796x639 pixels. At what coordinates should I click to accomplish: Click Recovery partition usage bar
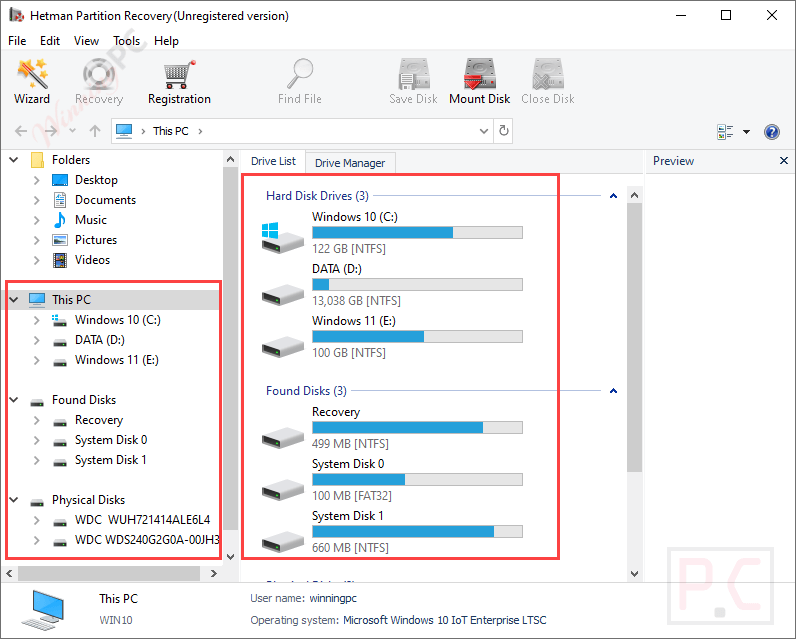[417, 428]
